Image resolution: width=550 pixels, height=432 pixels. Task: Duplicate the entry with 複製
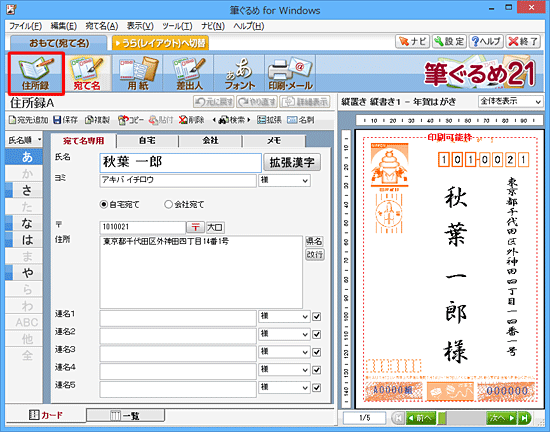[x=97, y=120]
